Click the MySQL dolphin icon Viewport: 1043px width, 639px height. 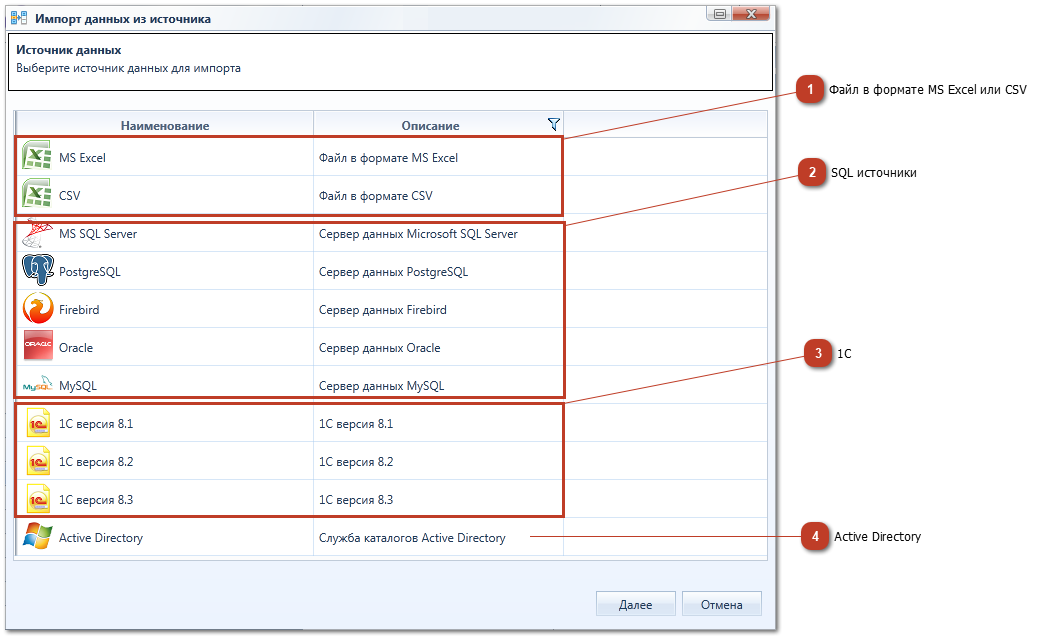click(37, 384)
